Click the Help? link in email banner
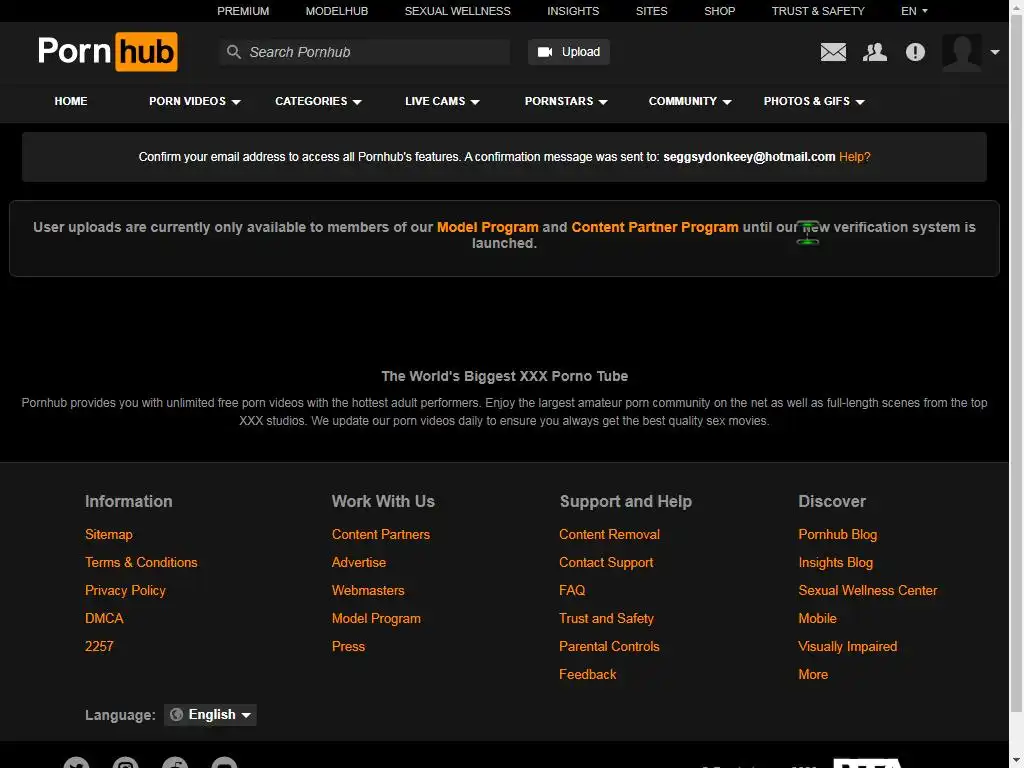Screen dimensions: 1024x768 854,157
